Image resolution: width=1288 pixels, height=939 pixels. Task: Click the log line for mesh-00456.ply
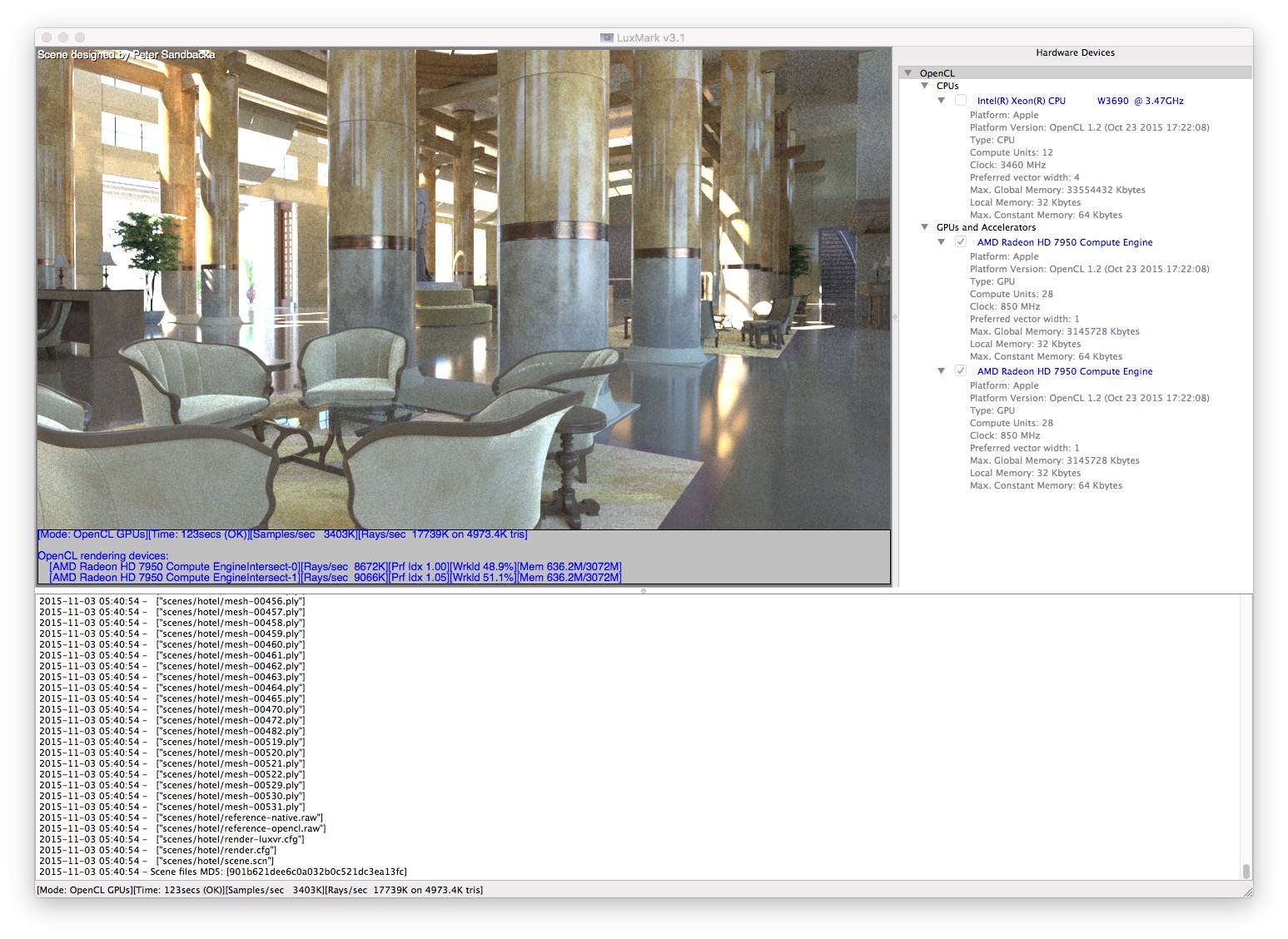click(x=172, y=601)
